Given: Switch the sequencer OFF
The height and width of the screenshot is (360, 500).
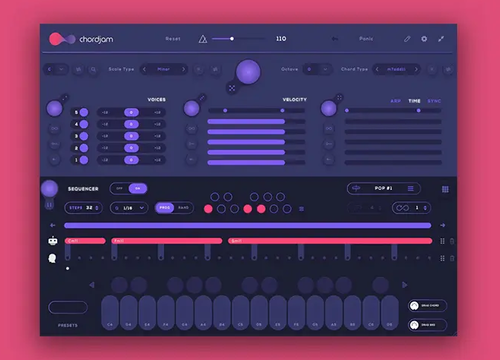Looking at the screenshot, I should pos(119,189).
